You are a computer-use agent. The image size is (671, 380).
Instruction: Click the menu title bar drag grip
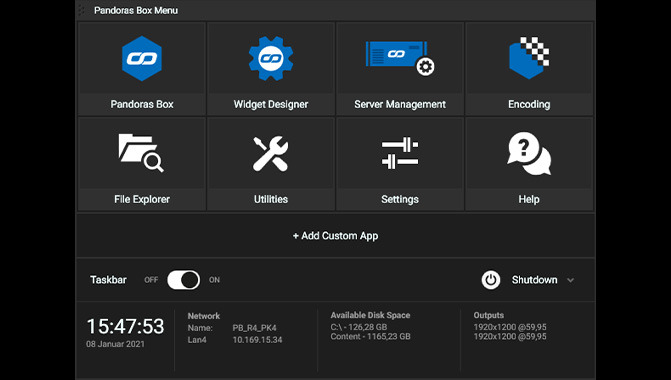coord(81,10)
